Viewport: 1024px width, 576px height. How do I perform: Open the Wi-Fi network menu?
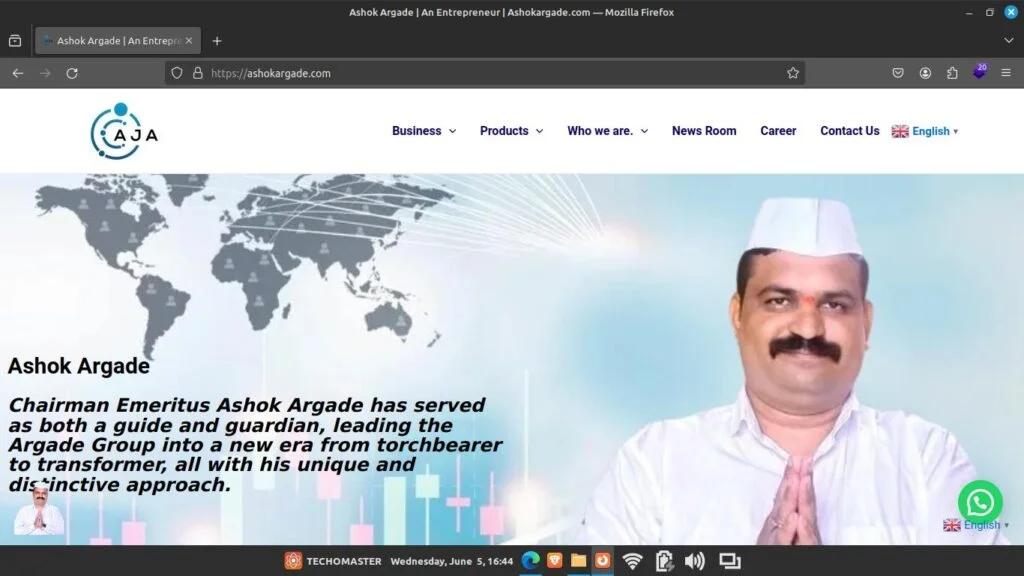632,561
